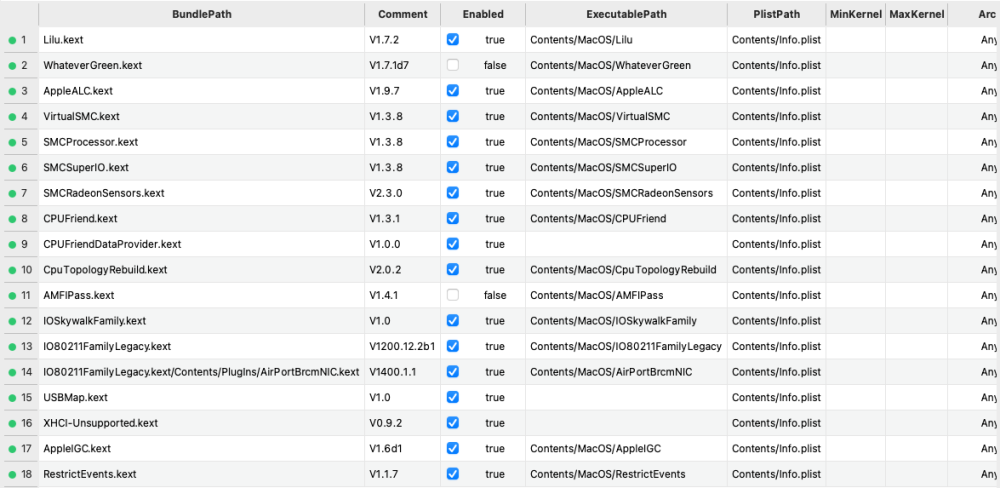Click Contents/MacOS/RestrictEvents executable cell

coord(626,473)
